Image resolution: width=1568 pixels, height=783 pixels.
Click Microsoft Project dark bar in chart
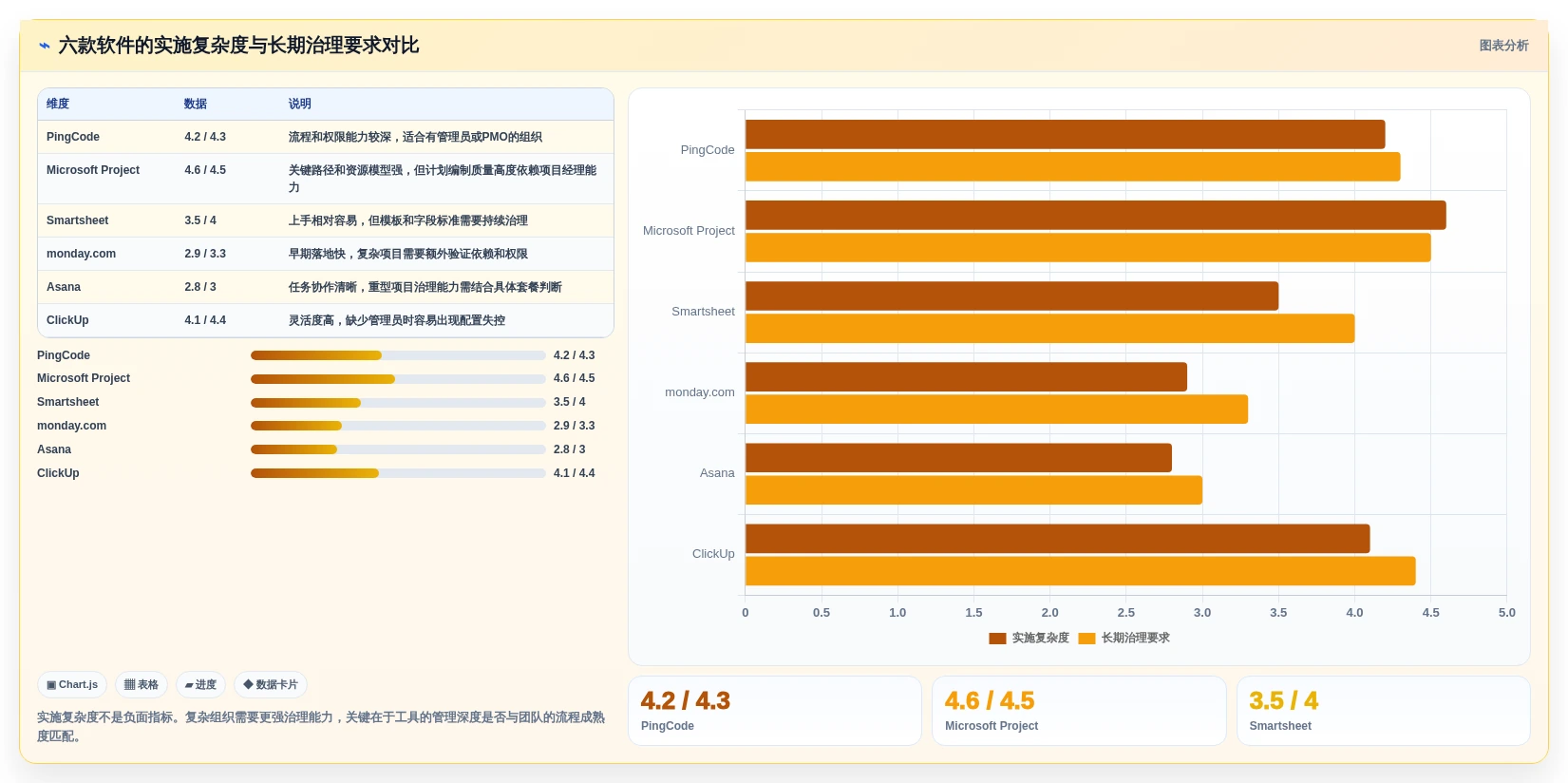(1096, 215)
